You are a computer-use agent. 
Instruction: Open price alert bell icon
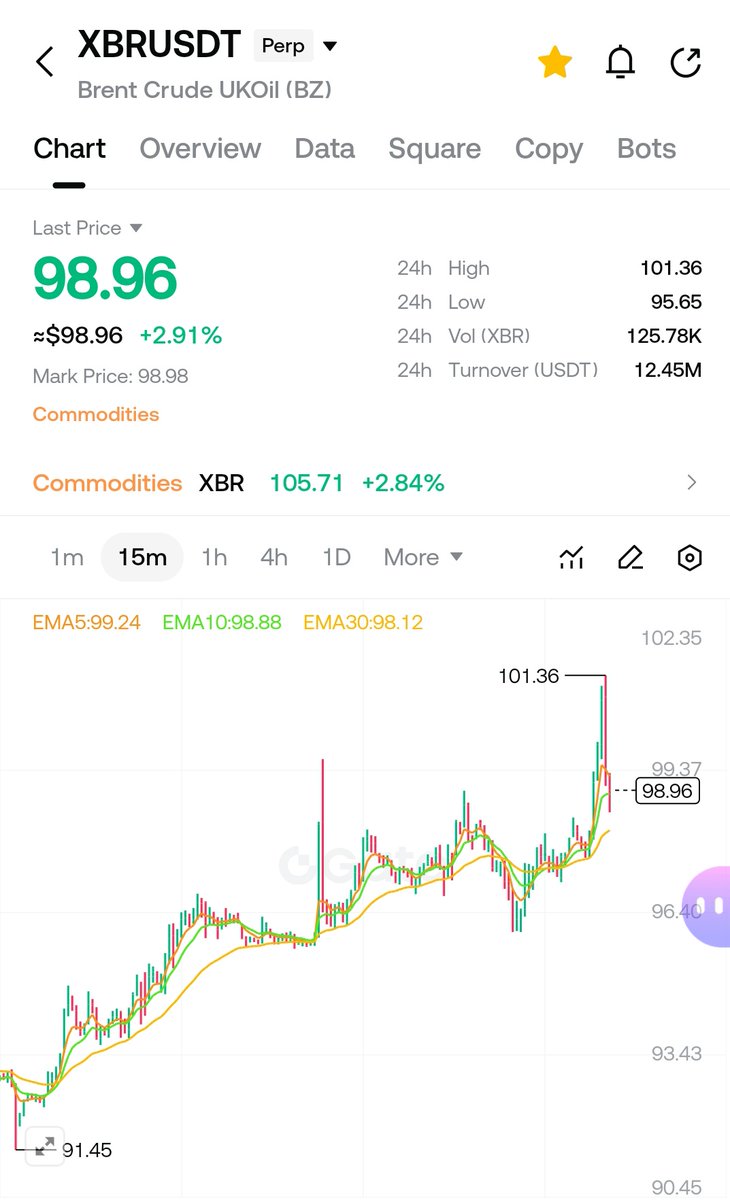621,62
